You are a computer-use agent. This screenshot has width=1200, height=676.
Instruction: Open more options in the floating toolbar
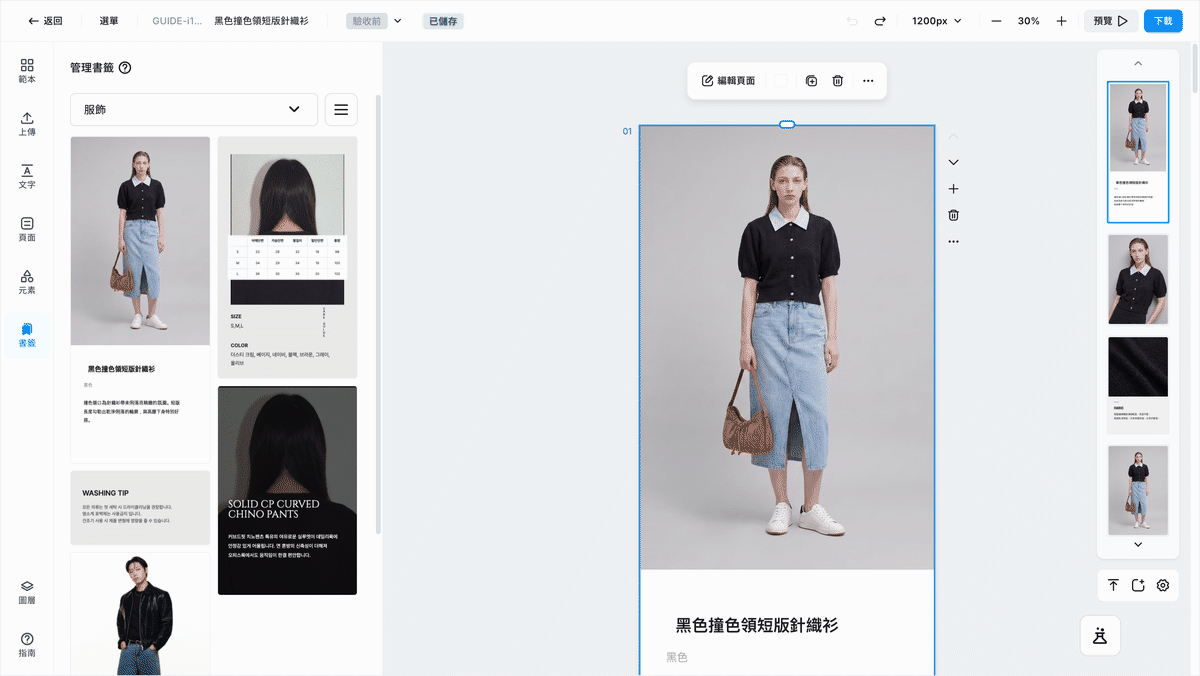pyautogui.click(x=868, y=80)
